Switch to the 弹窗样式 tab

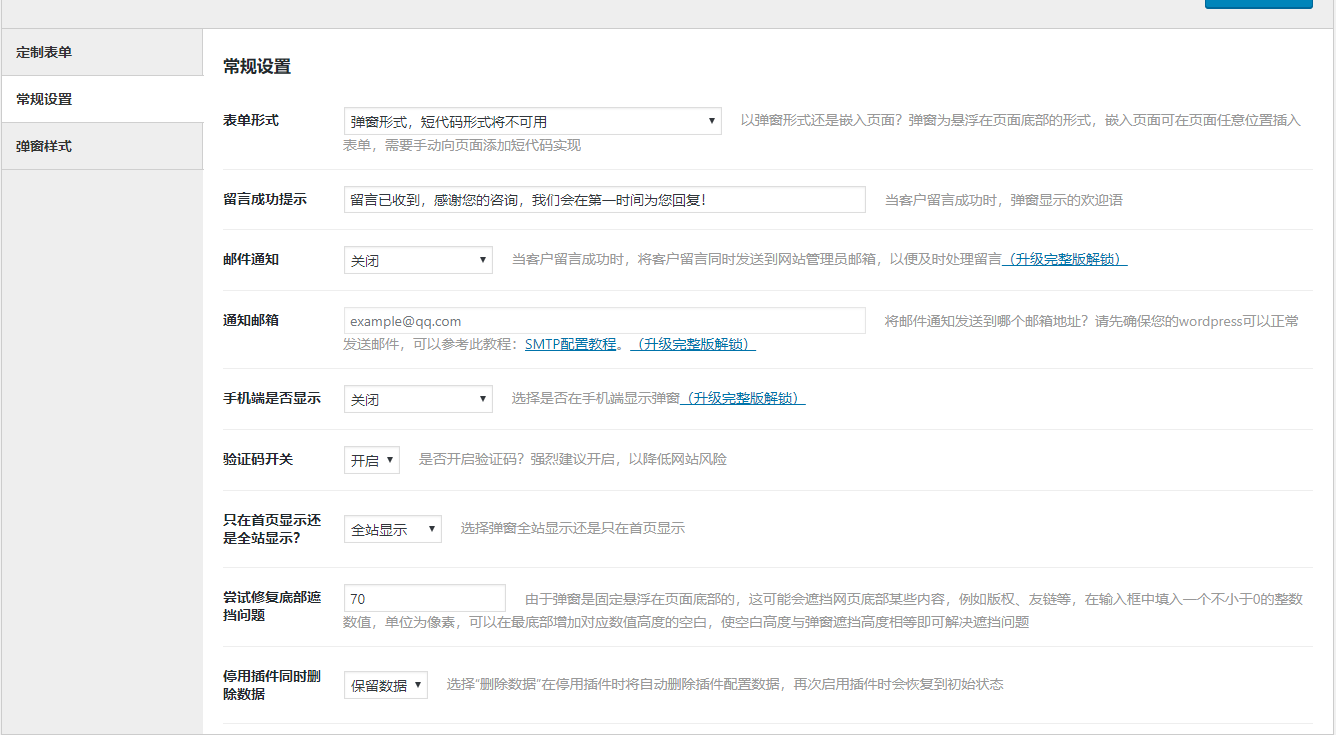[x=101, y=146]
